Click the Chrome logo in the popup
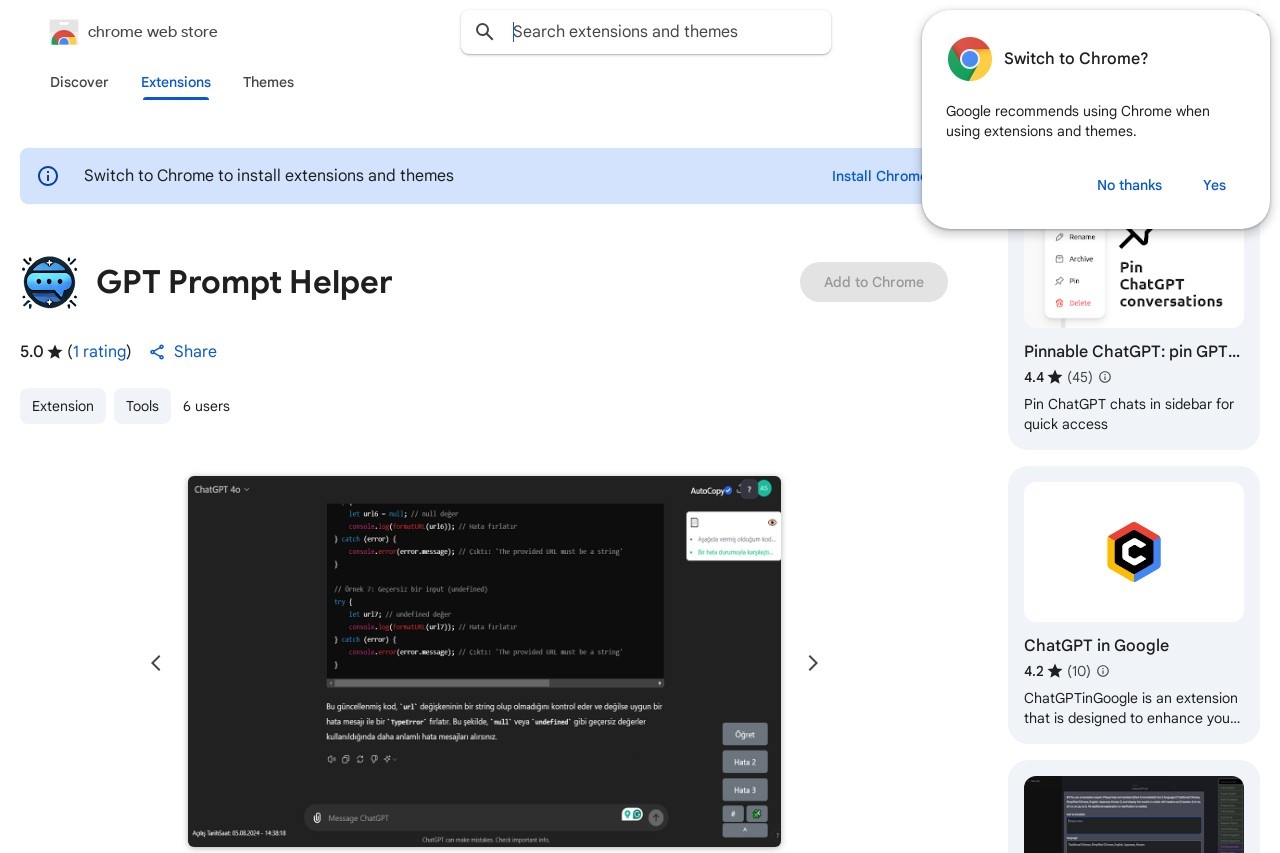This screenshot has width=1280, height=853. click(x=969, y=59)
